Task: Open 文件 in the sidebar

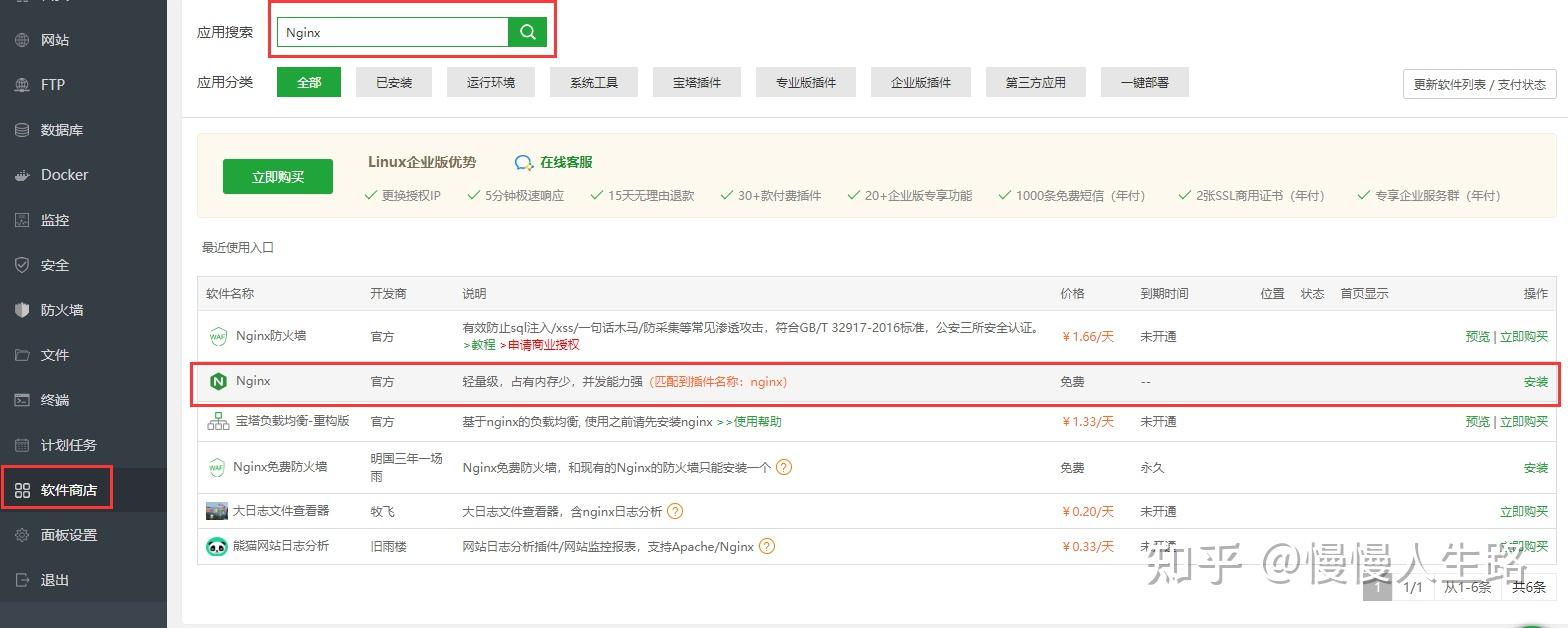Action: tap(55, 355)
